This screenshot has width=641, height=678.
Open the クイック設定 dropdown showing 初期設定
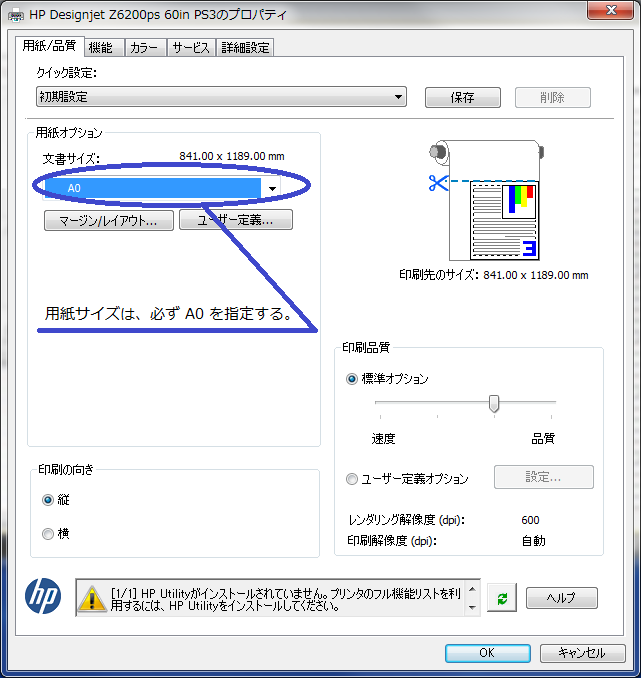tap(221, 96)
